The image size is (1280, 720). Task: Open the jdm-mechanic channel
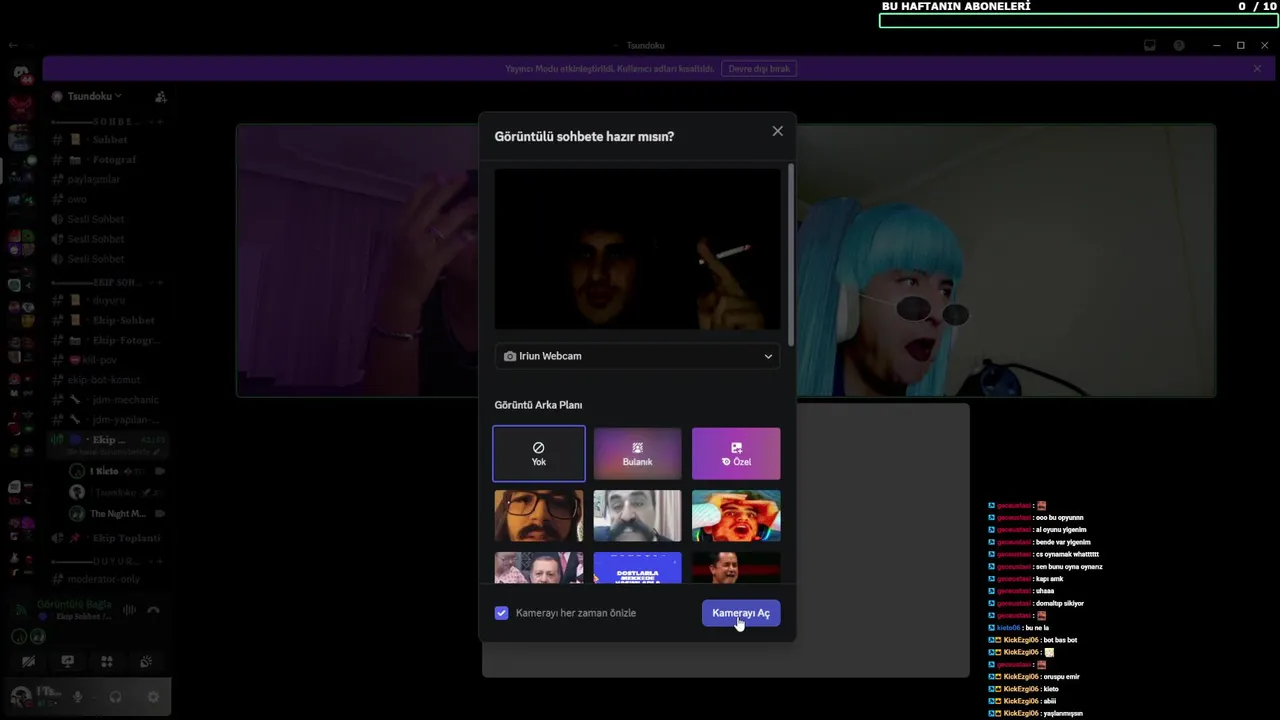click(109, 400)
